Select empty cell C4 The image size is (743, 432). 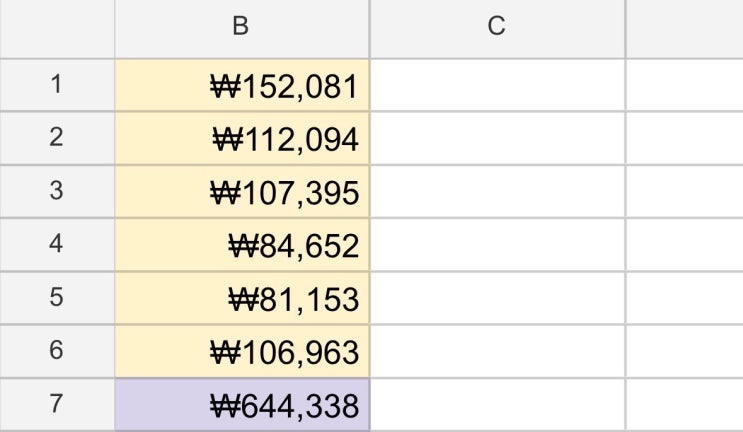click(x=496, y=246)
